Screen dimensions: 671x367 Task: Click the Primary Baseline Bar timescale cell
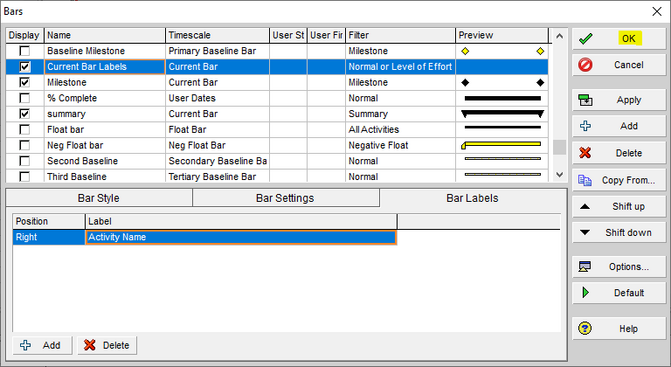[217, 51]
